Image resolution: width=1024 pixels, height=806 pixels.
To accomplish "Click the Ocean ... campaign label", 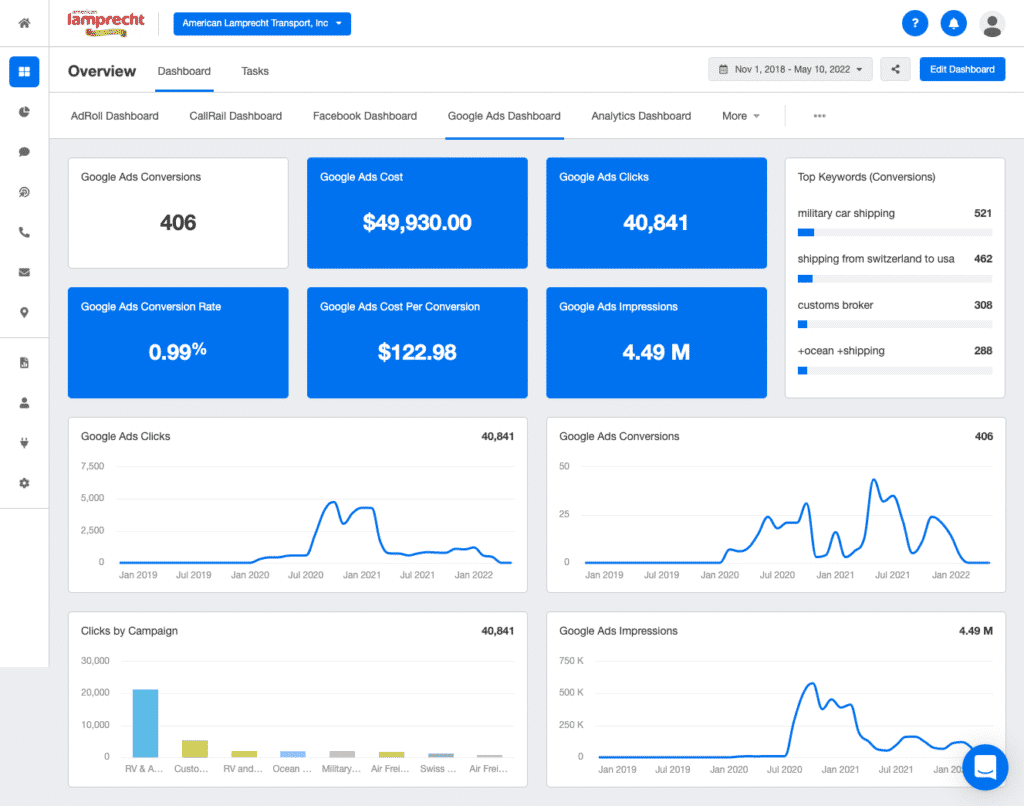I will point(292,769).
